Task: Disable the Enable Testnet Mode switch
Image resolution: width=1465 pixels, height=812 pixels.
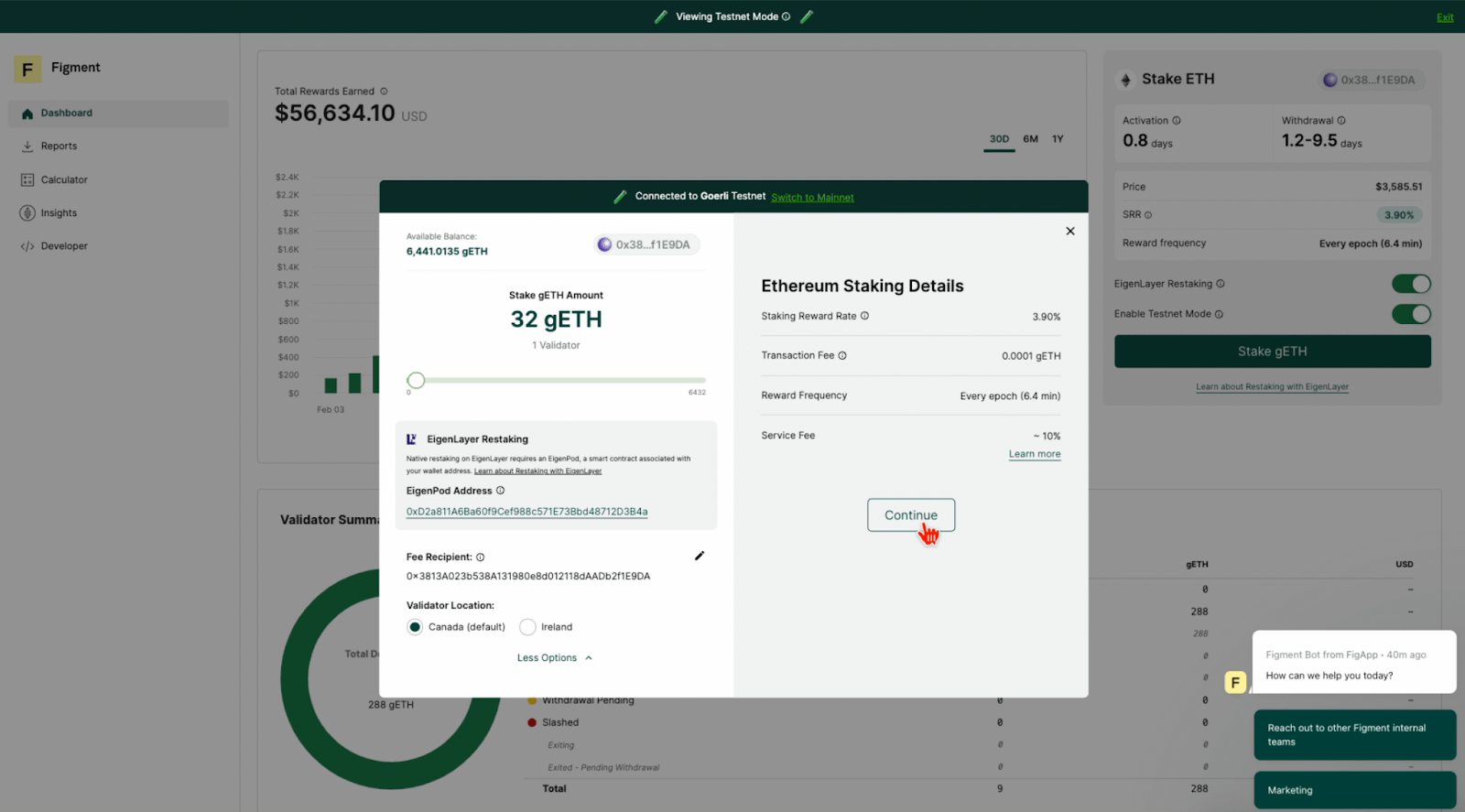Action: [x=1410, y=314]
